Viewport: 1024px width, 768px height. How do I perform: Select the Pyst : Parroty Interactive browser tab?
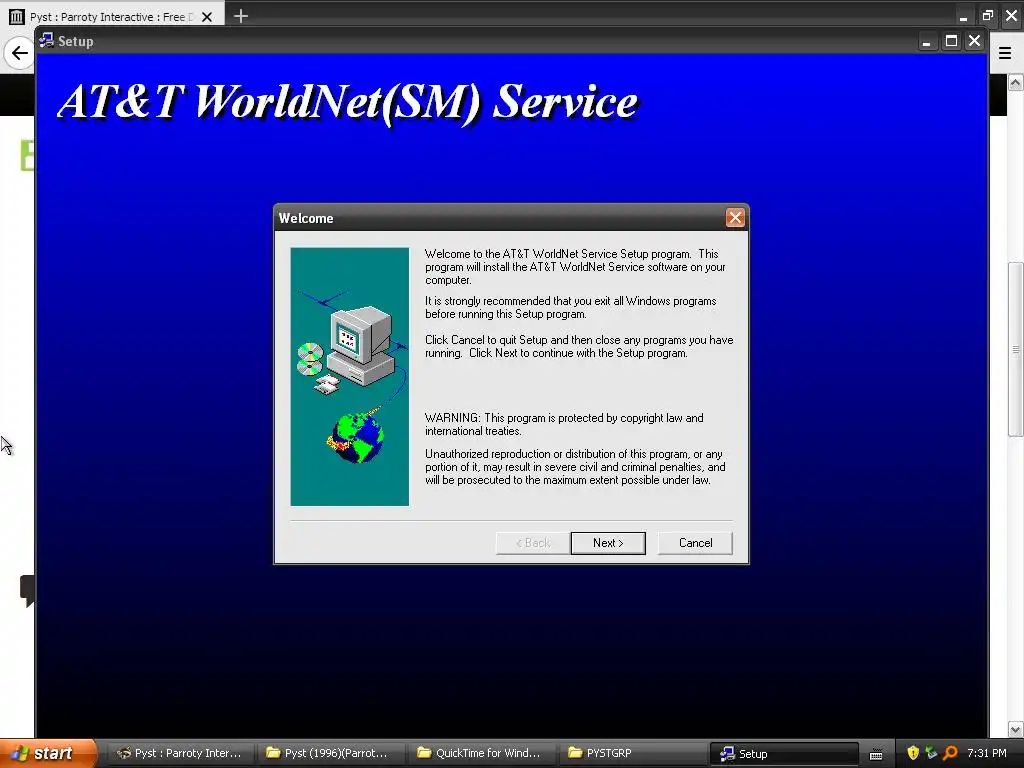click(112, 16)
